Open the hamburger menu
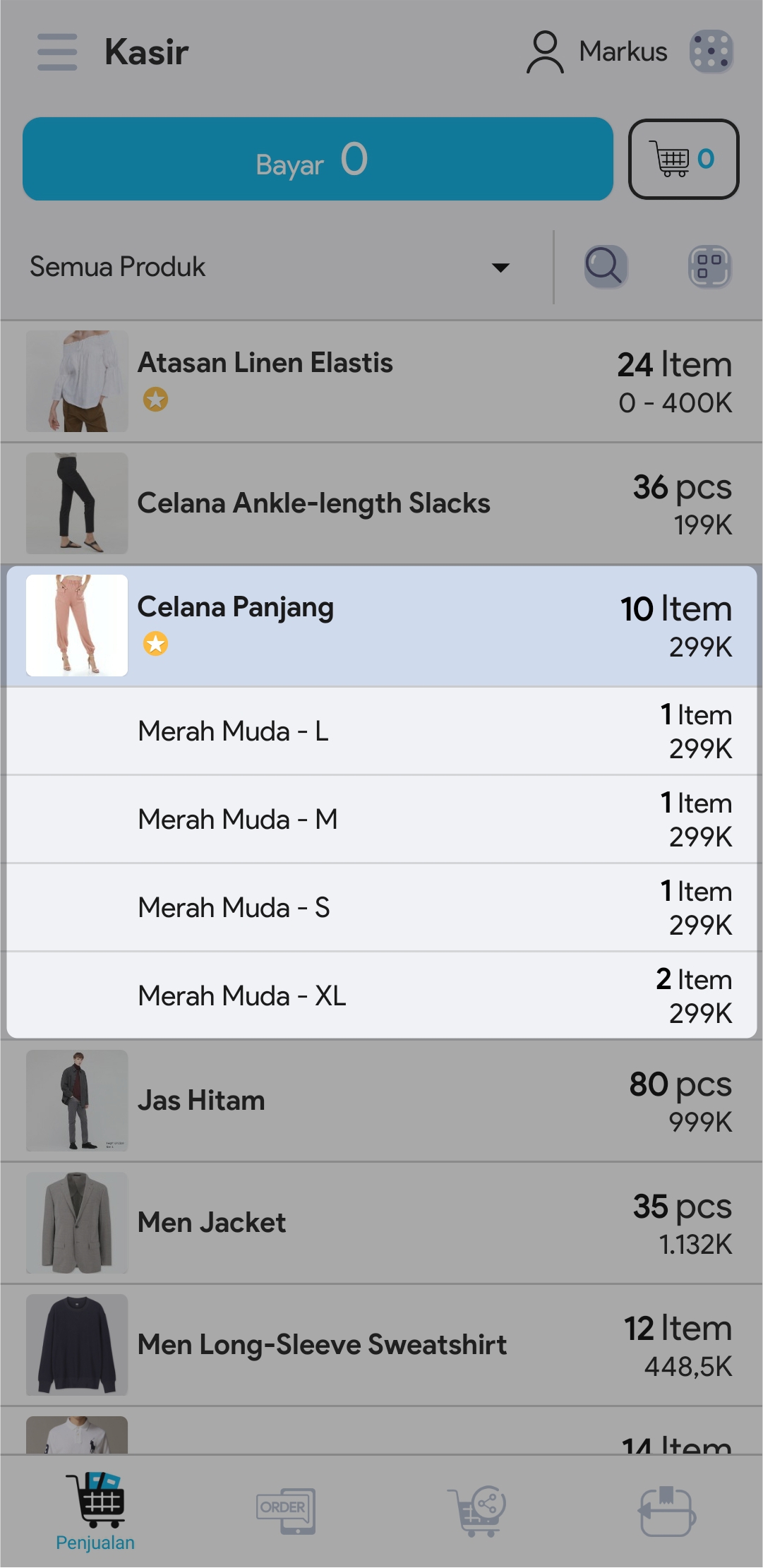Screen dimensions: 763x1568 pos(57,52)
